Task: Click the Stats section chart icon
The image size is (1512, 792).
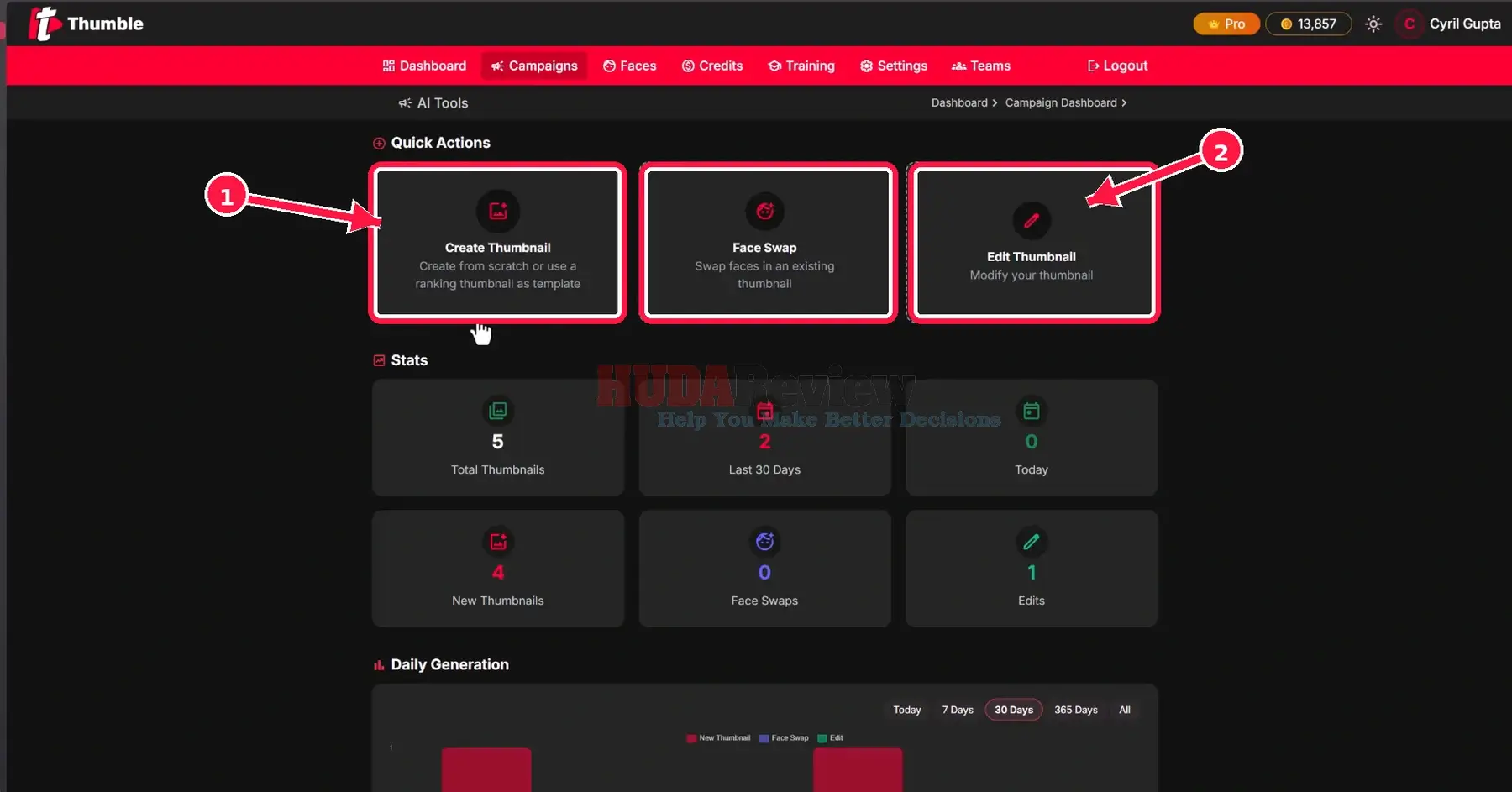Action: pyautogui.click(x=379, y=360)
